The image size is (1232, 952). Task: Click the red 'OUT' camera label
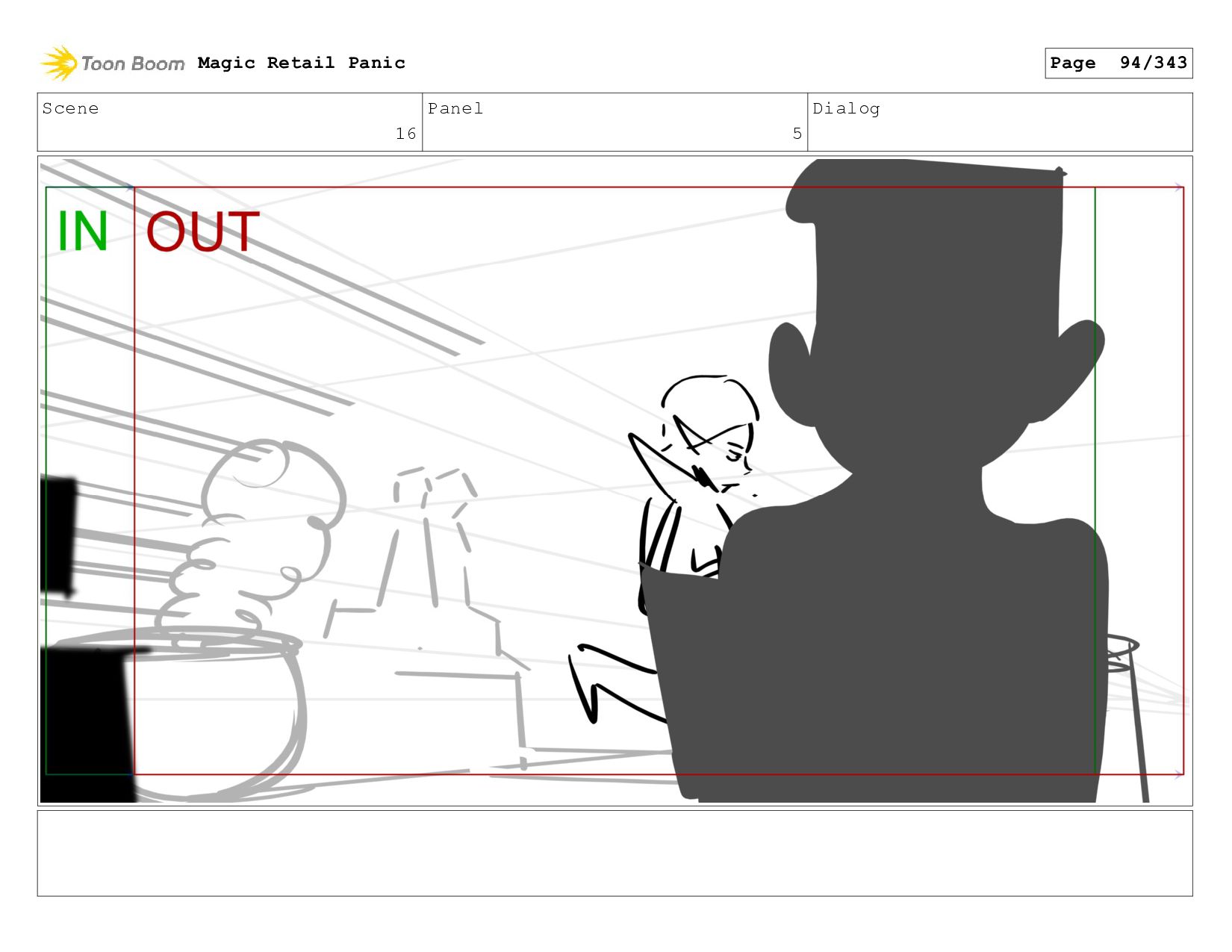click(x=202, y=231)
